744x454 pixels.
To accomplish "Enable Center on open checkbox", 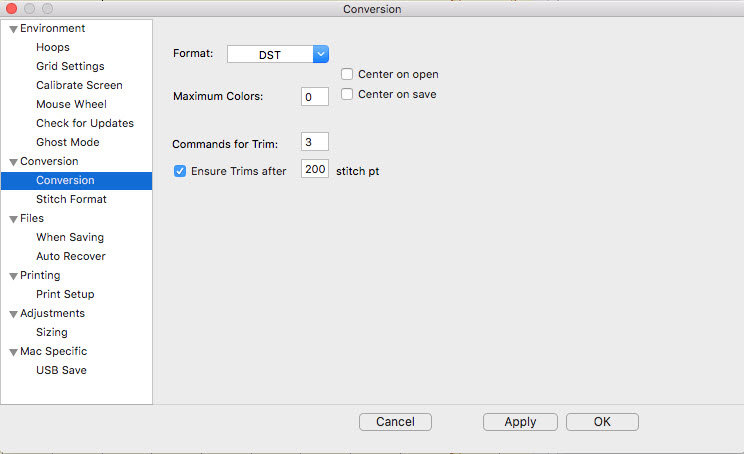I will pyautogui.click(x=347, y=74).
